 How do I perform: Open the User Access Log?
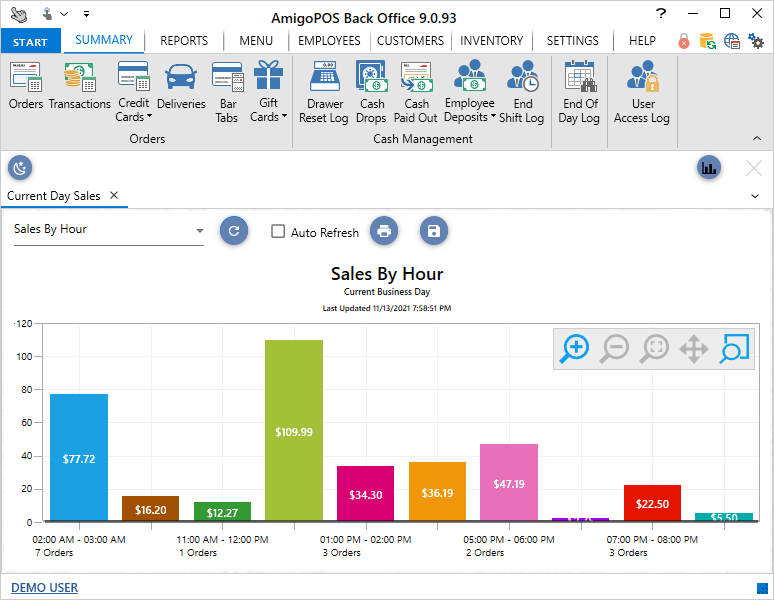tap(642, 91)
